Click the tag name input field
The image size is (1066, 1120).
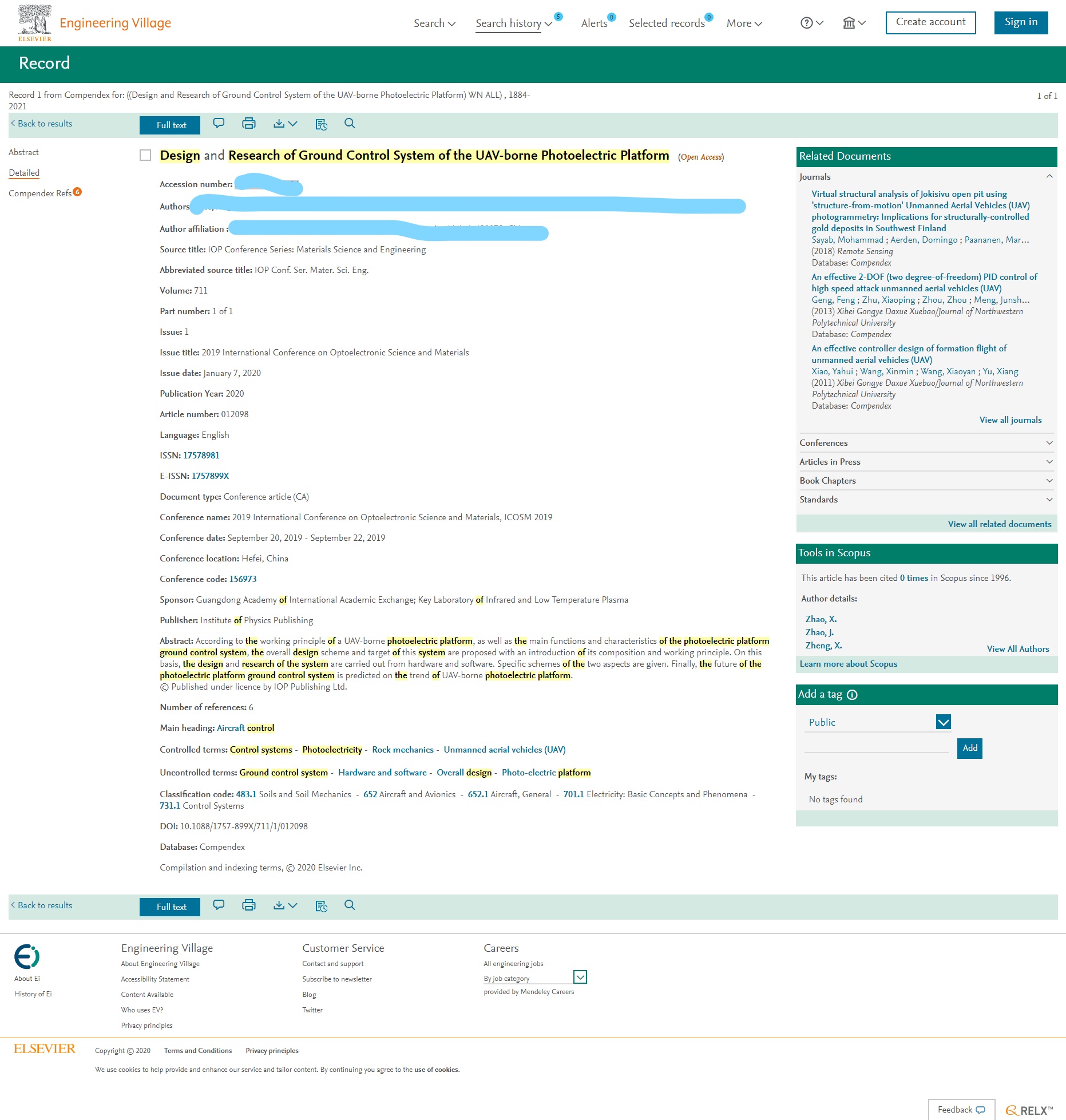point(876,747)
